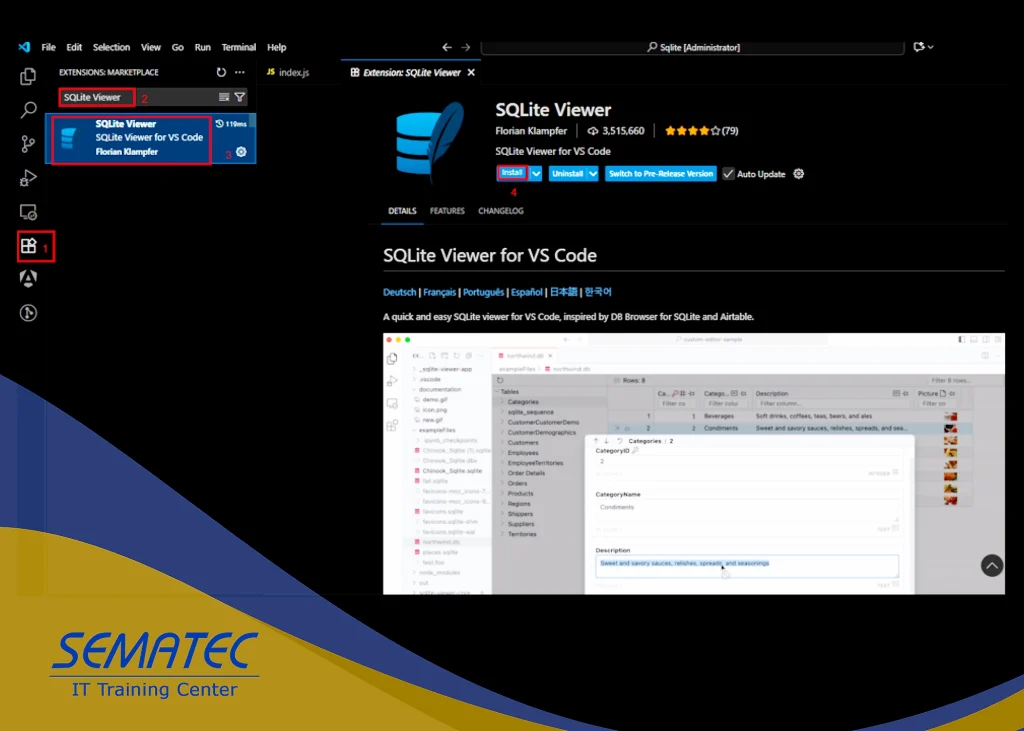Screen dimensions: 1024x731
Task: Click the SQLite Viewer demo screenshot image
Action: tap(694, 464)
